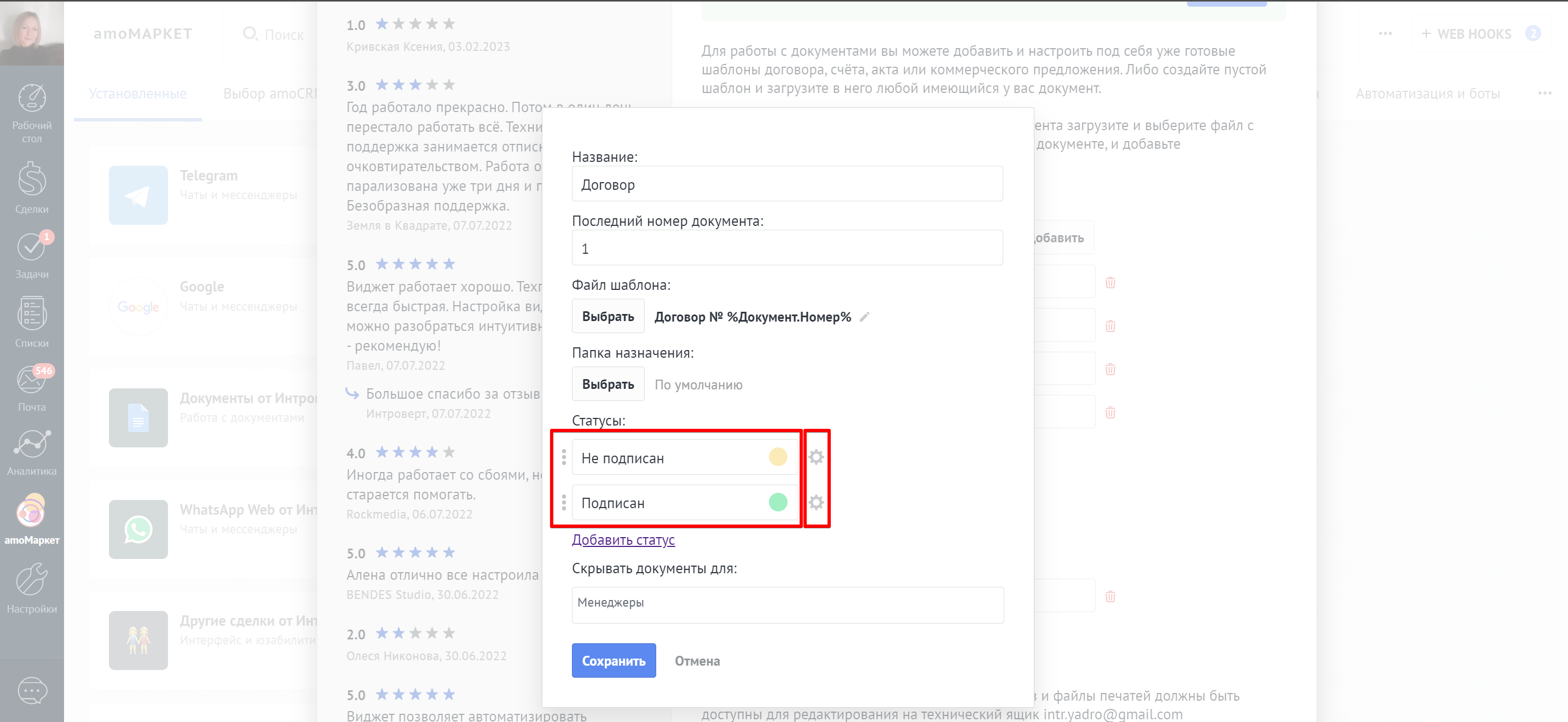Open the WhatsApp Web widget icon
This screenshot has width=1568, height=722.
point(138,529)
